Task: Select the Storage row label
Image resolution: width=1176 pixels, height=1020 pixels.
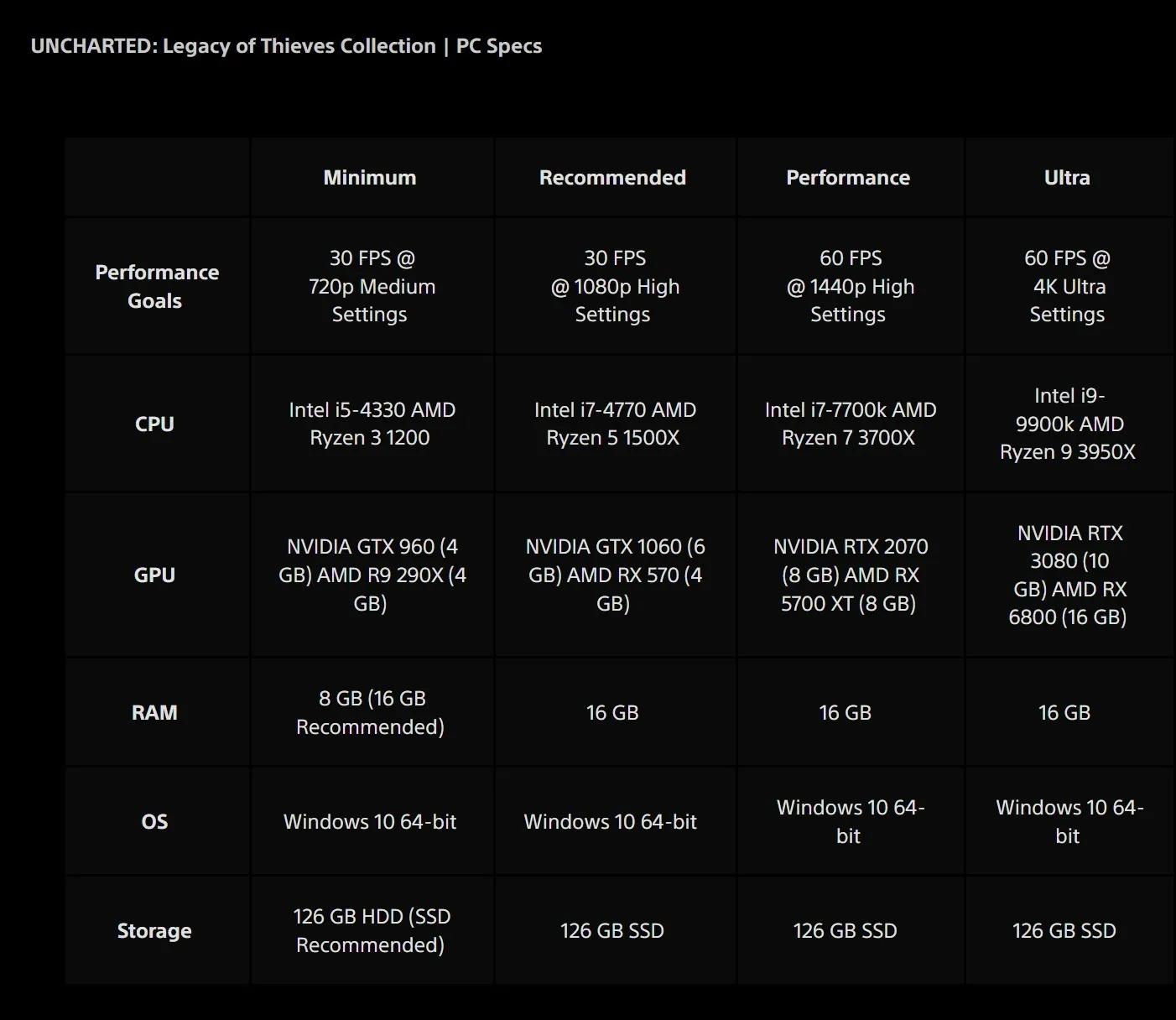Action: click(154, 930)
